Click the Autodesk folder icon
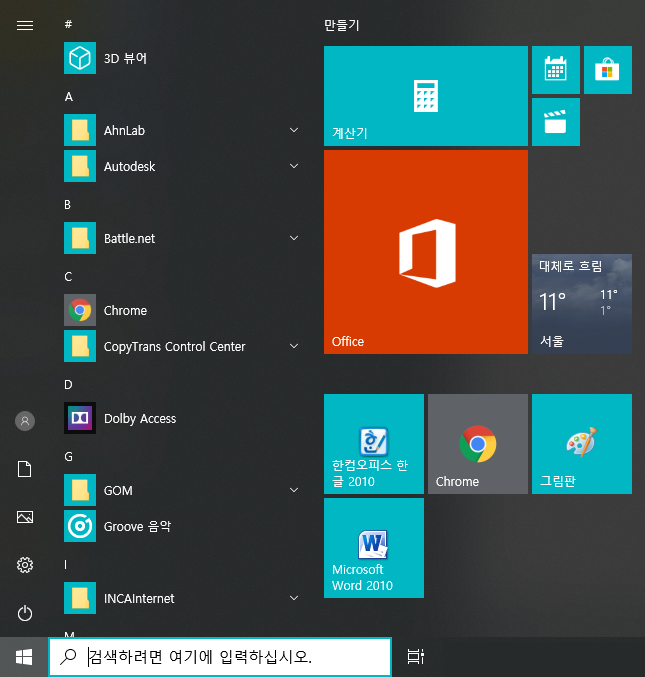 click(80, 166)
